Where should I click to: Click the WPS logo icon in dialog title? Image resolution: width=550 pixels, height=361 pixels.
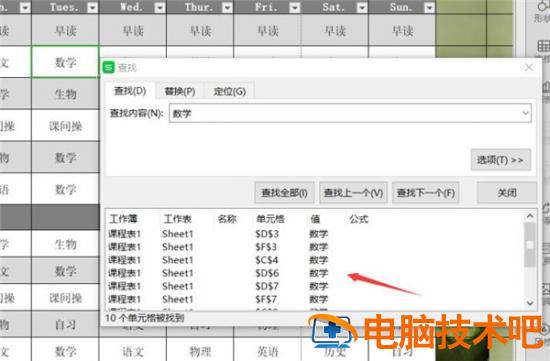point(109,67)
